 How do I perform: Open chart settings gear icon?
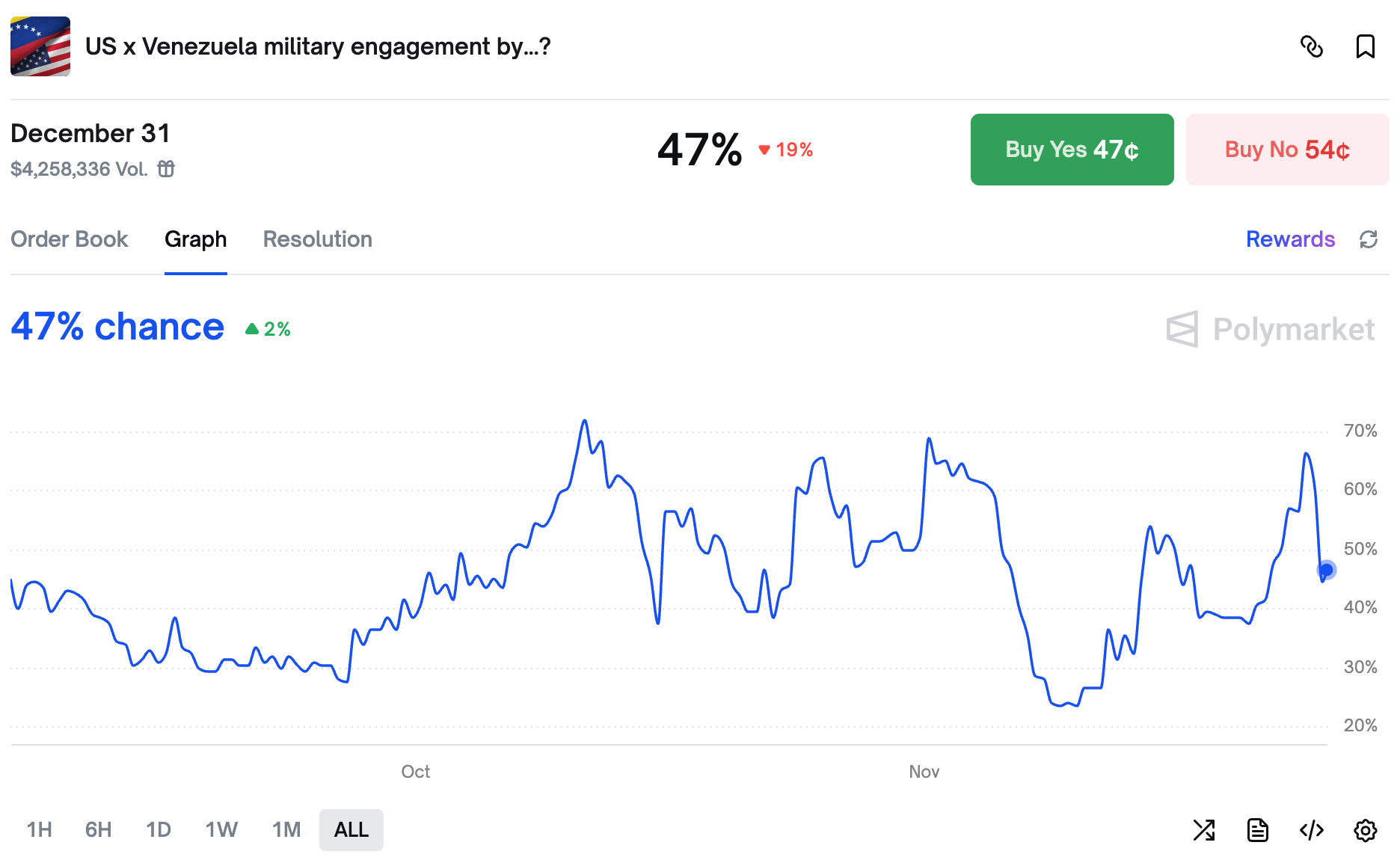[1366, 830]
